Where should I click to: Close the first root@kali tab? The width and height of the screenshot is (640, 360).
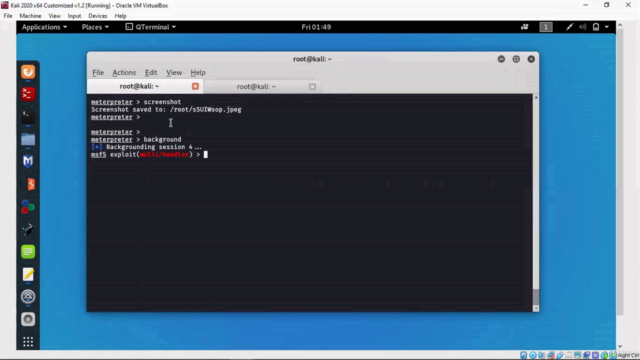point(195,86)
